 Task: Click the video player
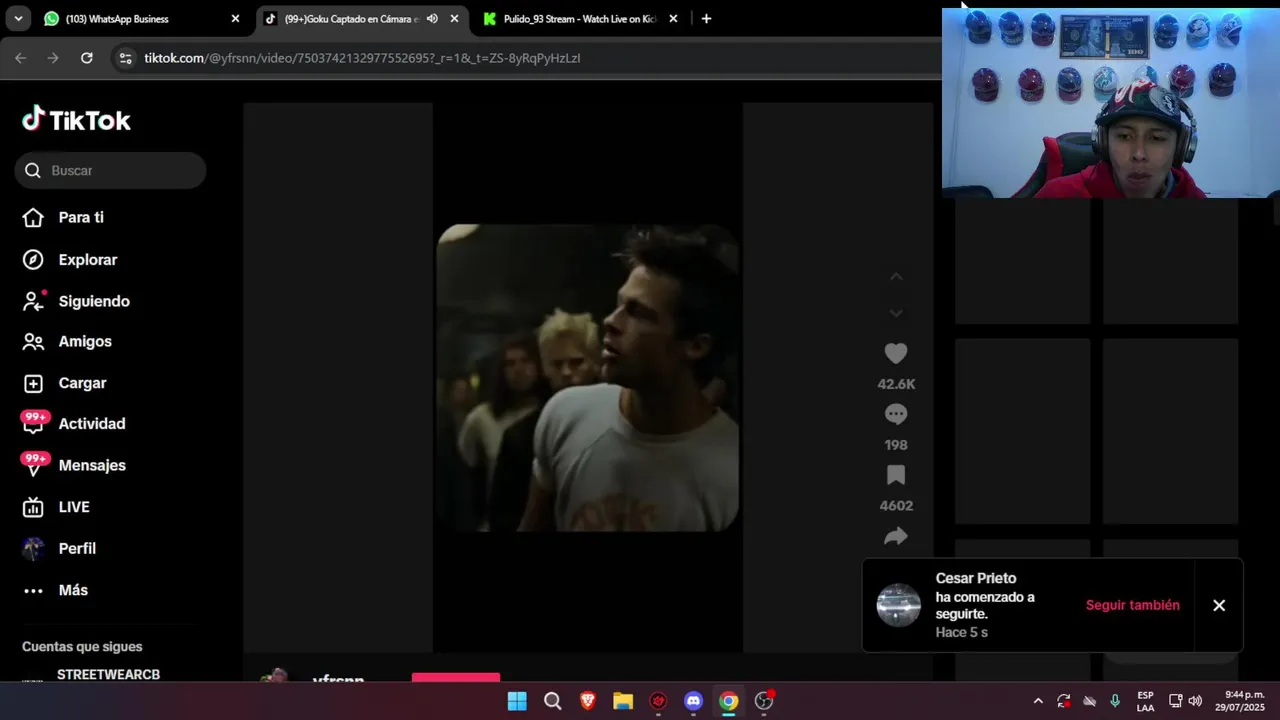588,378
